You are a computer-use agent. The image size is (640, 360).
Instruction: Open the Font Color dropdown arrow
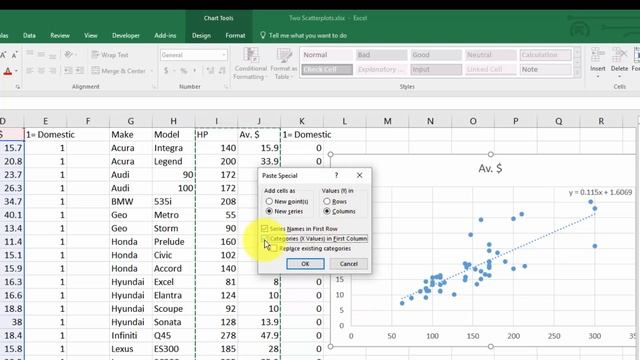pyautogui.click(x=16, y=71)
